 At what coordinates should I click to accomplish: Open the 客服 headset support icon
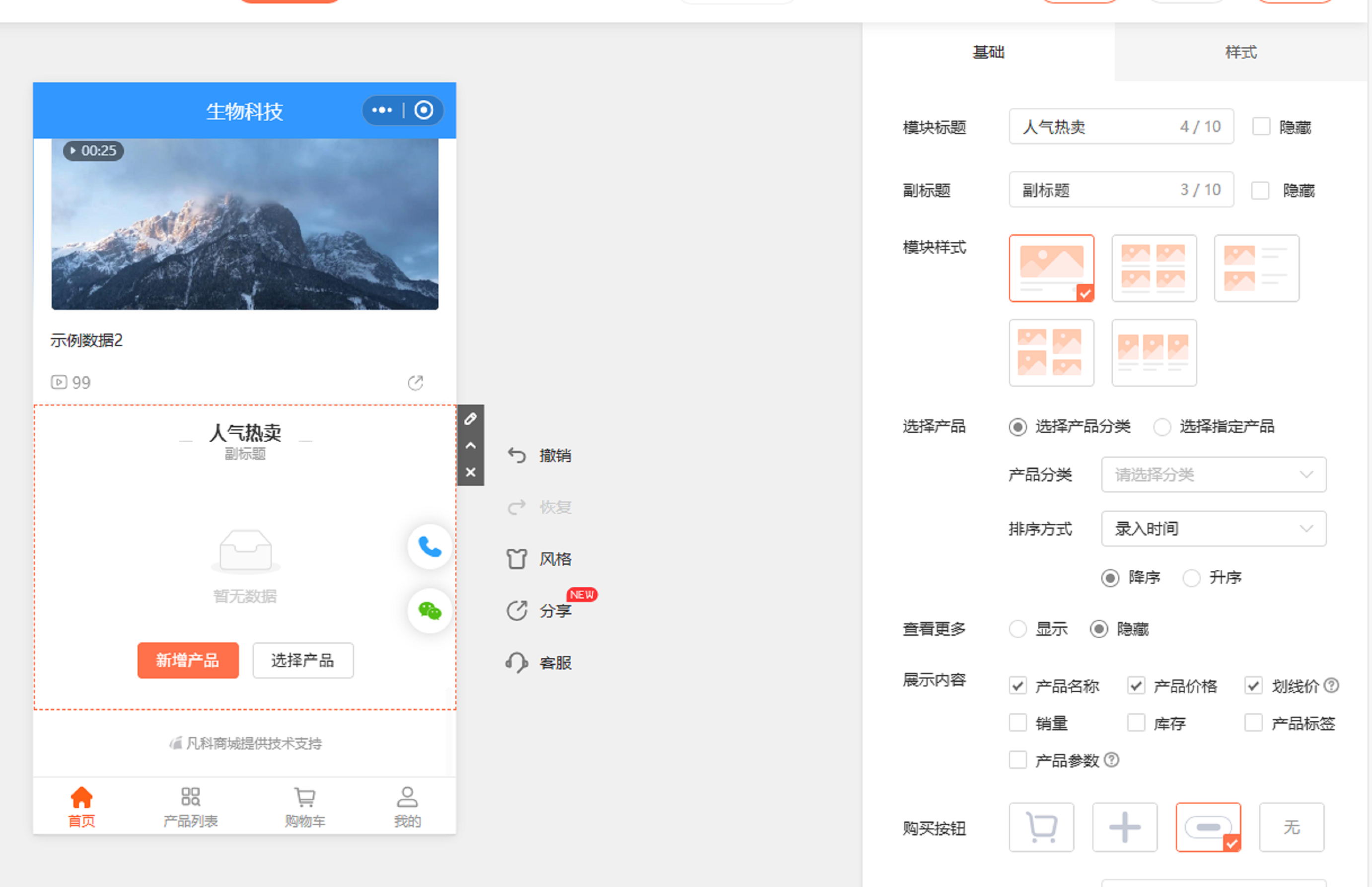(x=517, y=662)
